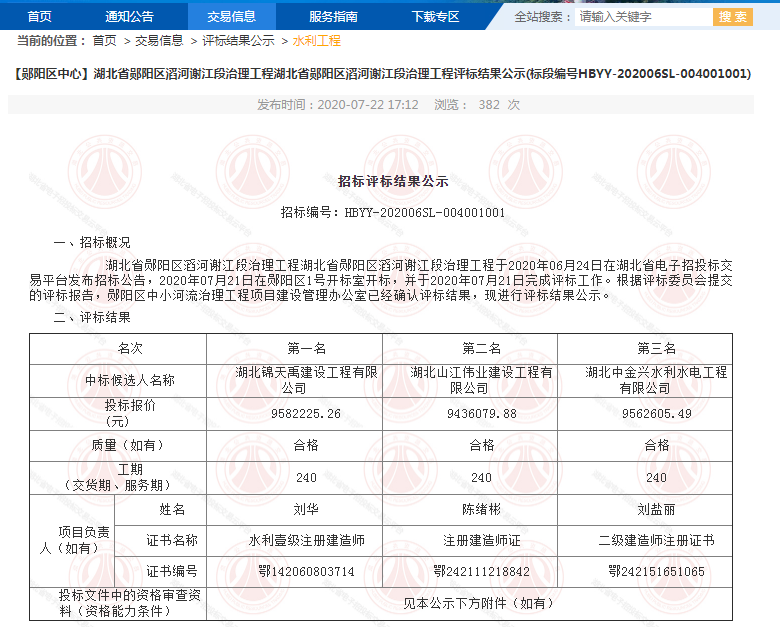Click the 招标编号 HBYY-202006SL-004001001 line
The height and width of the screenshot is (627, 780).
coord(393,212)
